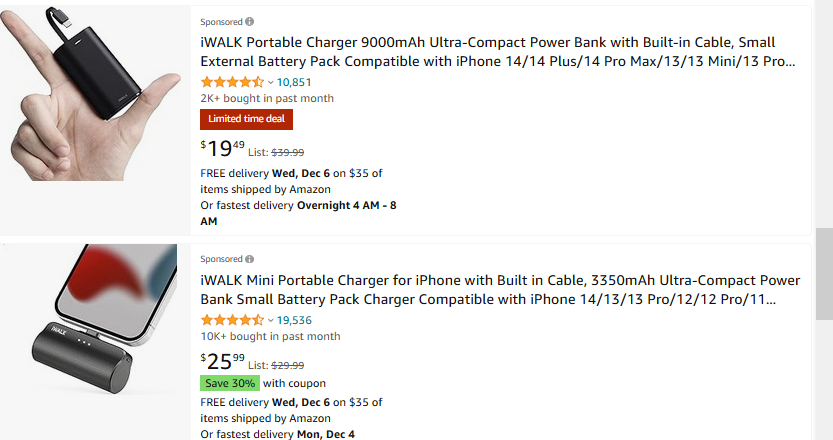
Task: Open the 19,536 ratings link
Action: (295, 320)
